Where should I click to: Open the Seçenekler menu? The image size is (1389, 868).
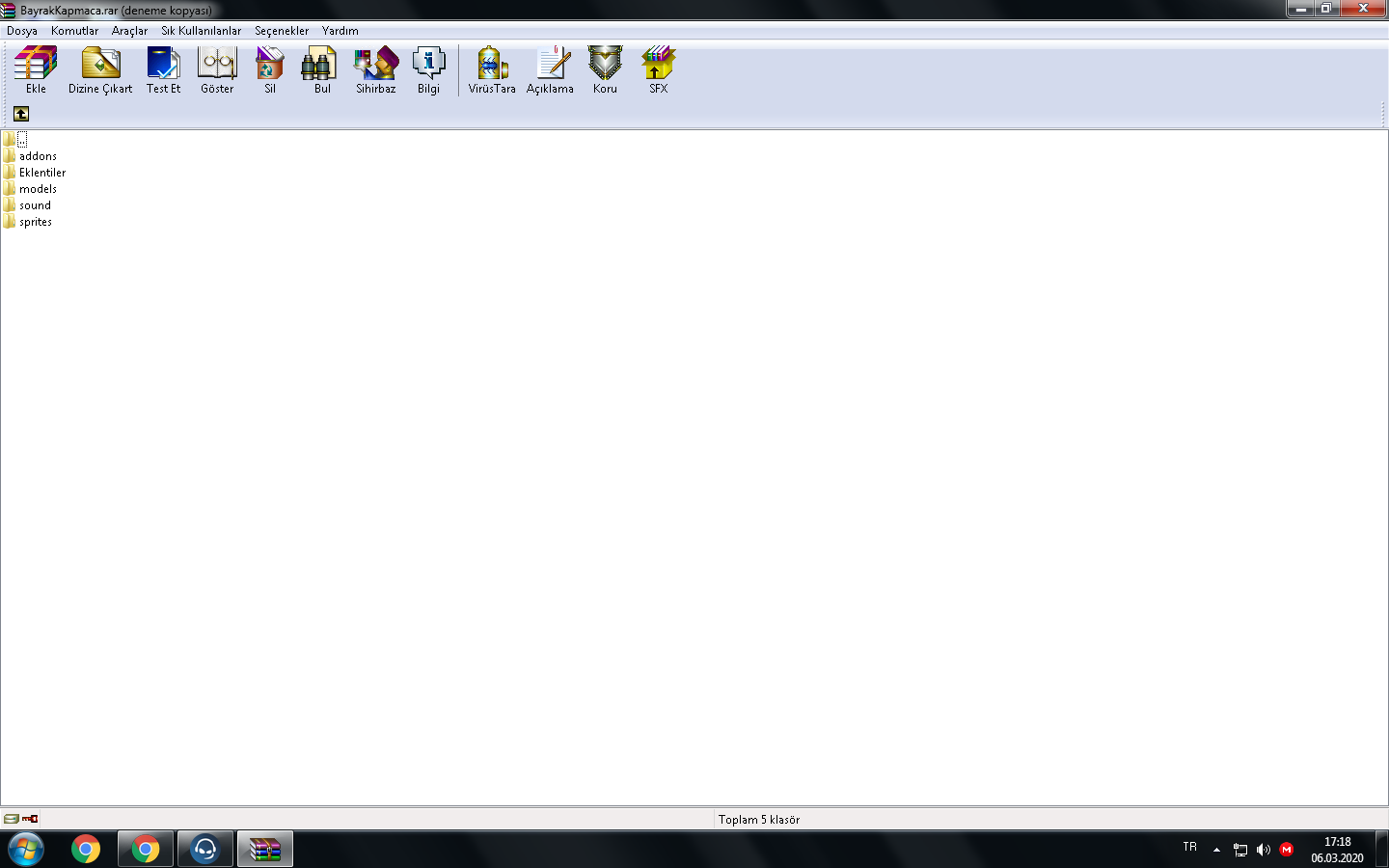(282, 31)
